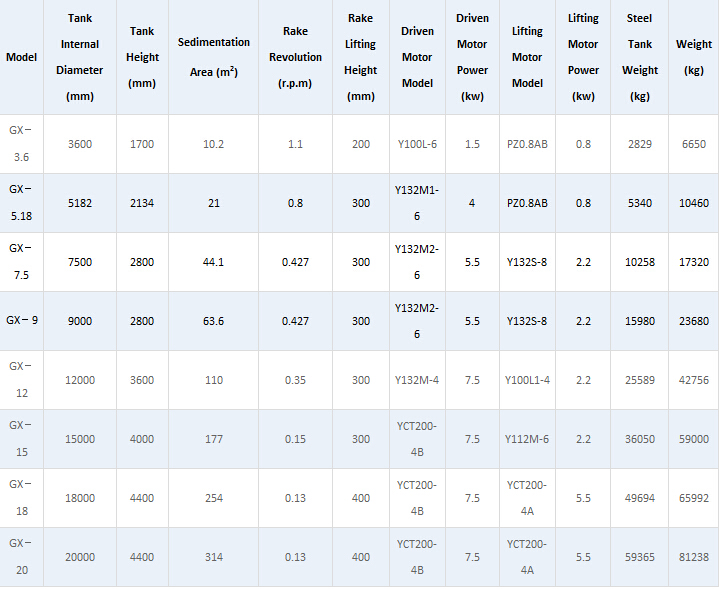719x589 pixels.
Task: Select the Rake Revolution header cell
Action: [295, 57]
